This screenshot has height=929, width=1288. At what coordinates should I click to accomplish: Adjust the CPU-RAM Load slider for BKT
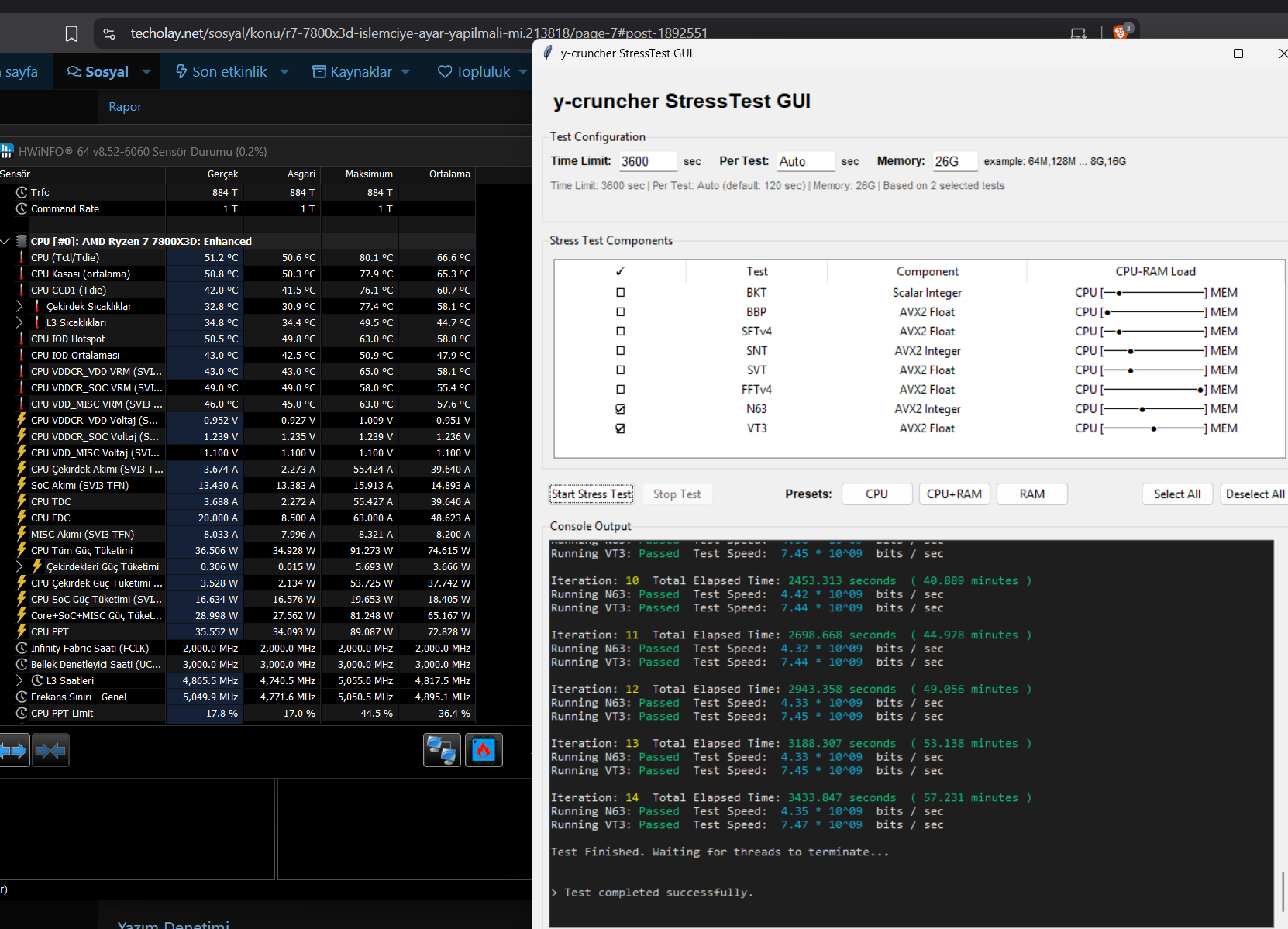pos(1154,293)
